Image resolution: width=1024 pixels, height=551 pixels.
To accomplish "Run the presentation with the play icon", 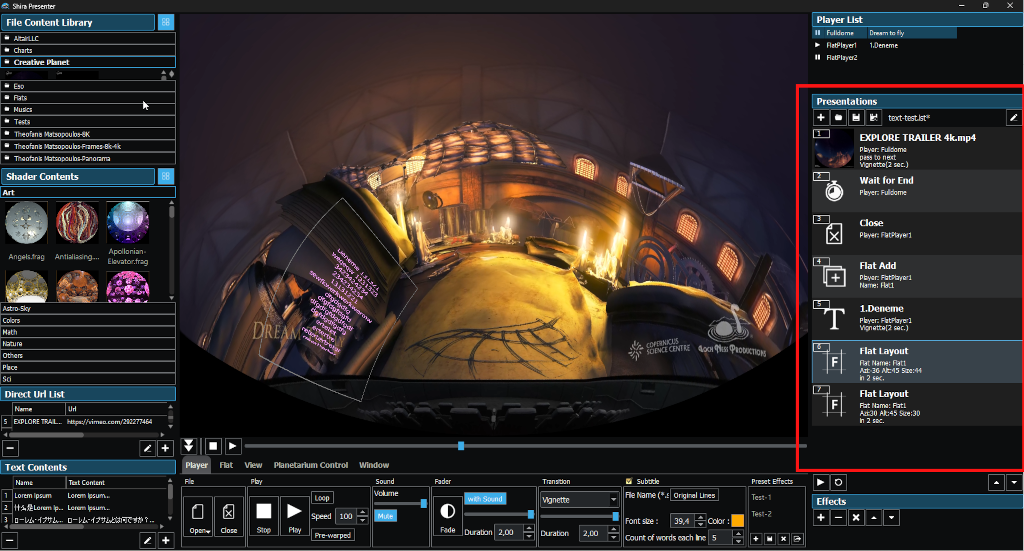I will (821, 482).
